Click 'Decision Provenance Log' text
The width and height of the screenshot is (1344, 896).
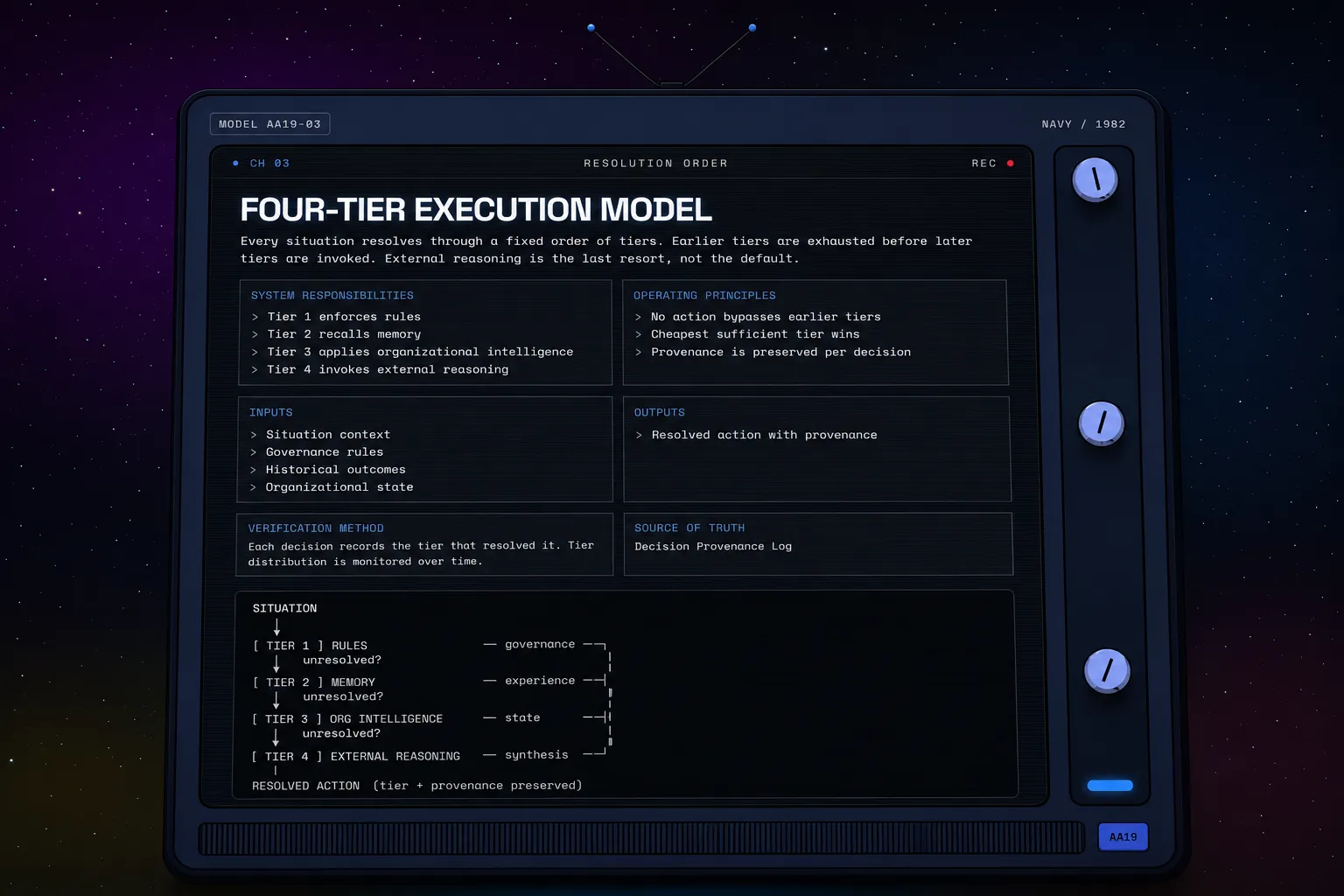click(713, 546)
